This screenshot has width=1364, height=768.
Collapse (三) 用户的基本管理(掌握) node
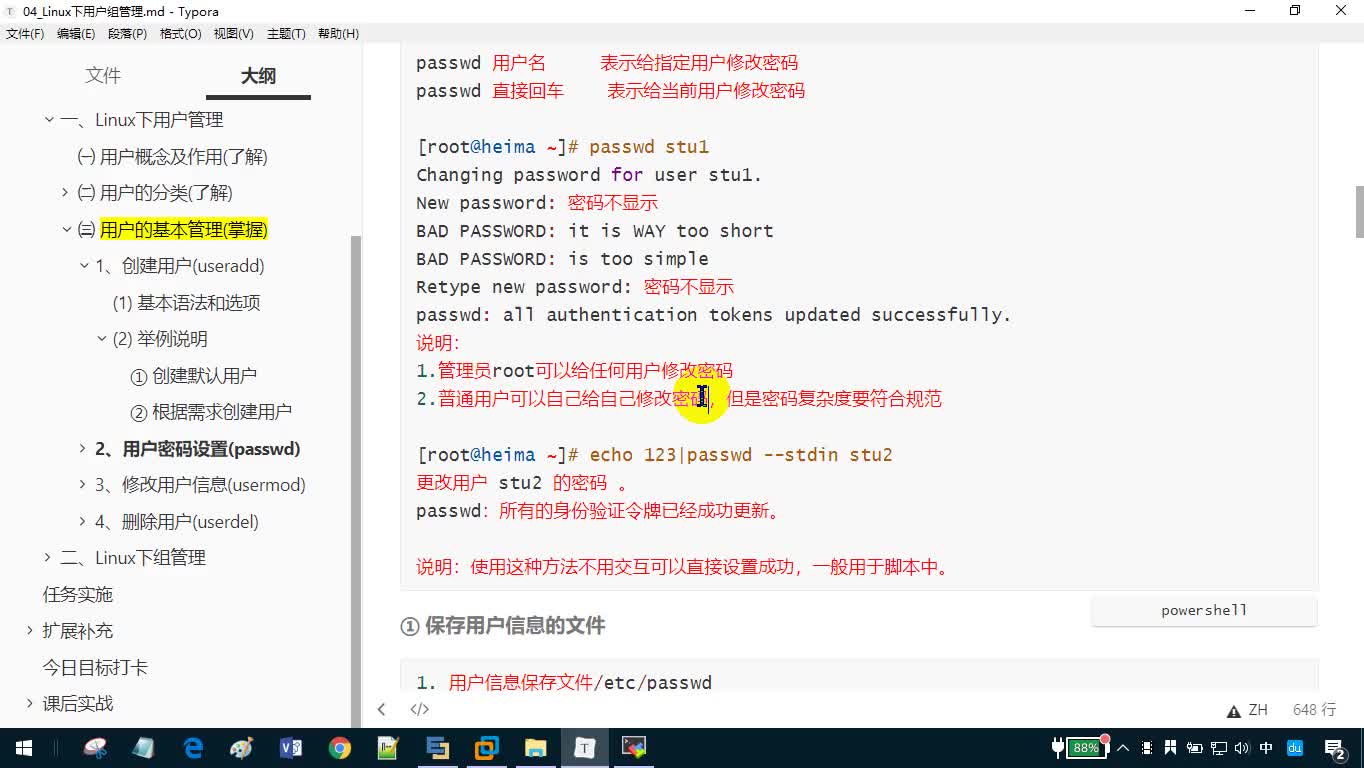coord(67,230)
